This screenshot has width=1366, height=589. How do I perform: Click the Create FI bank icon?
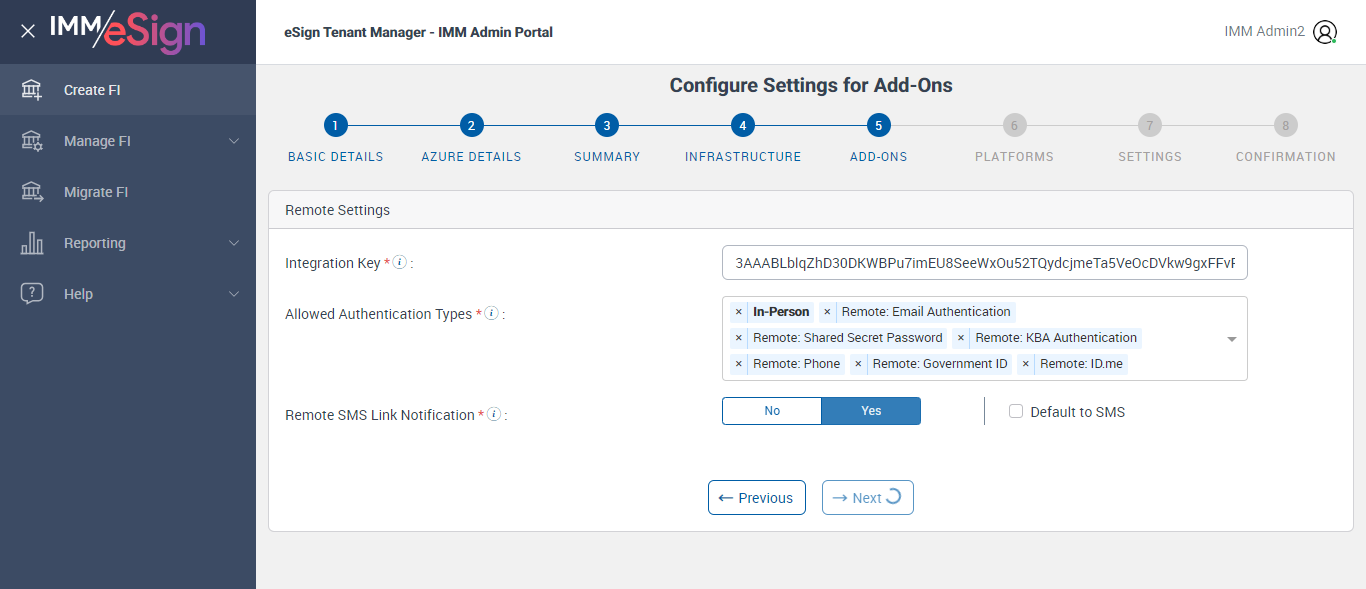point(32,90)
